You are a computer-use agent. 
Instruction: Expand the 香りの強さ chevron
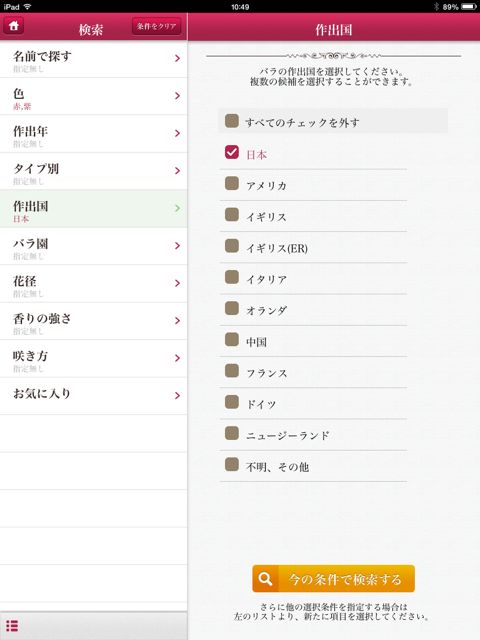(177, 321)
